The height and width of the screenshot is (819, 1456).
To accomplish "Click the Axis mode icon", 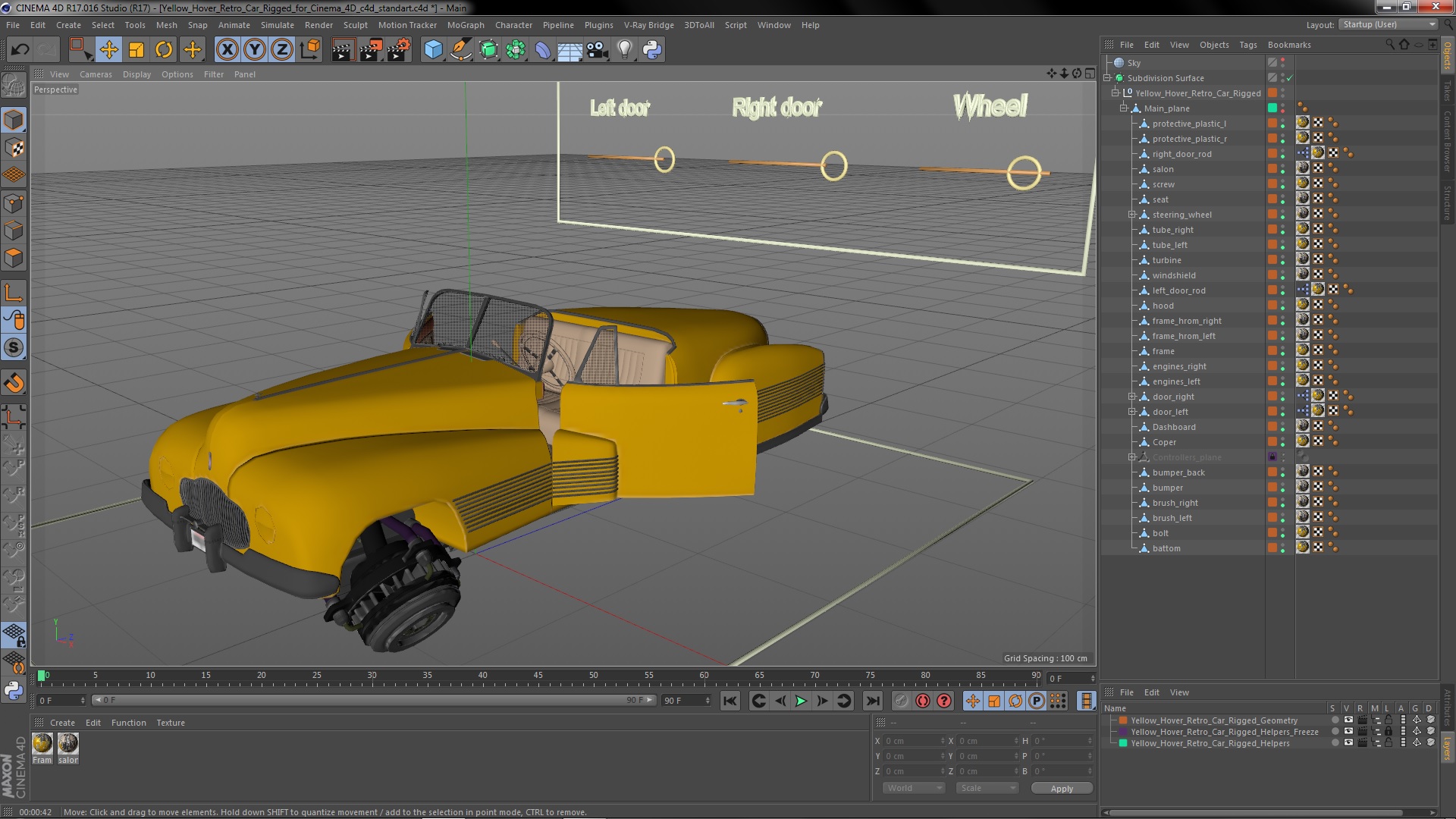I will (x=14, y=293).
